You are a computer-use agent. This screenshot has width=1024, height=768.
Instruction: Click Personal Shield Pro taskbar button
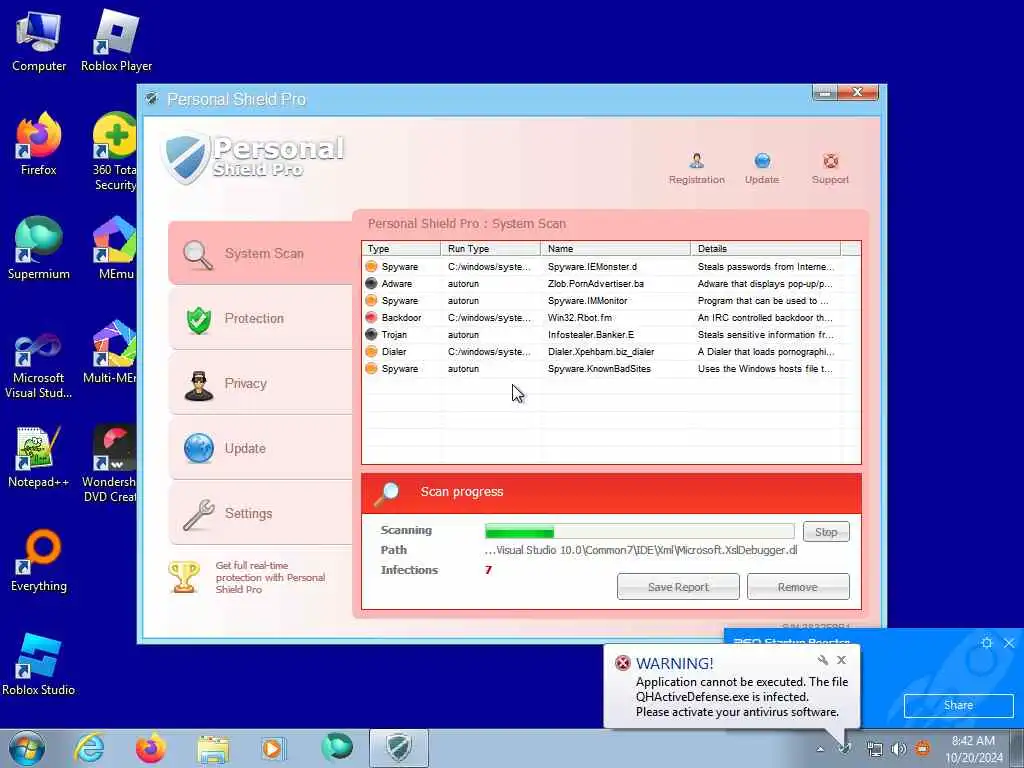pyautogui.click(x=399, y=748)
